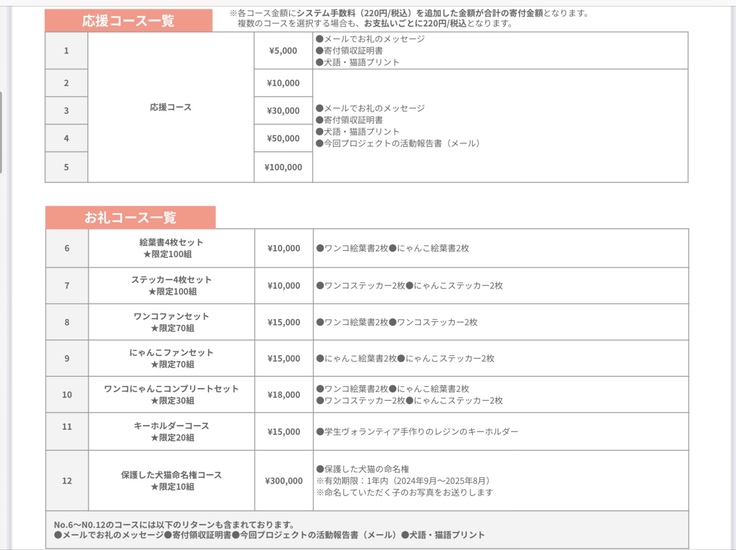
Task: Click the お礼コース一覧 header banner
Action: (x=130, y=218)
